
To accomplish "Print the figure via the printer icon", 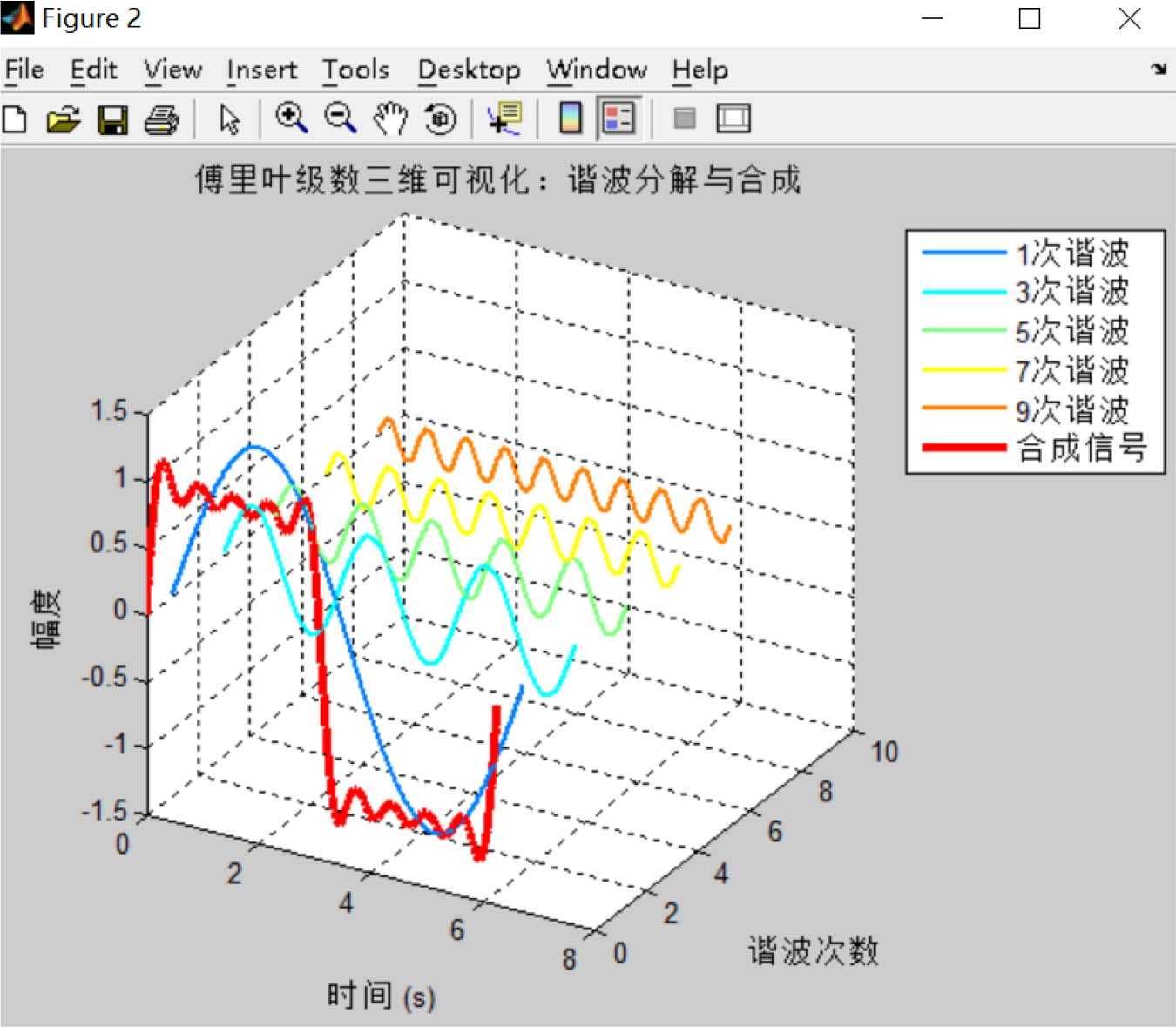I will point(161,118).
